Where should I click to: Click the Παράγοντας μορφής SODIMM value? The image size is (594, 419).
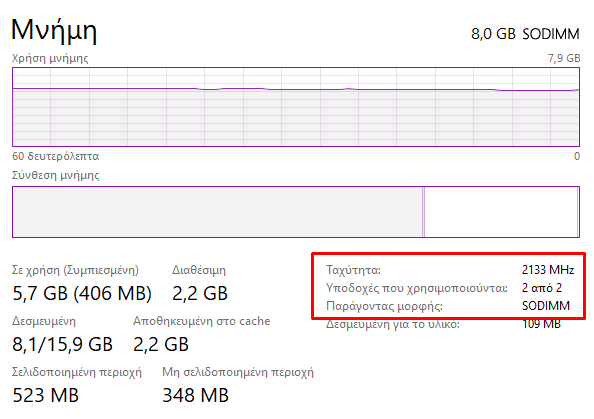pyautogui.click(x=546, y=306)
